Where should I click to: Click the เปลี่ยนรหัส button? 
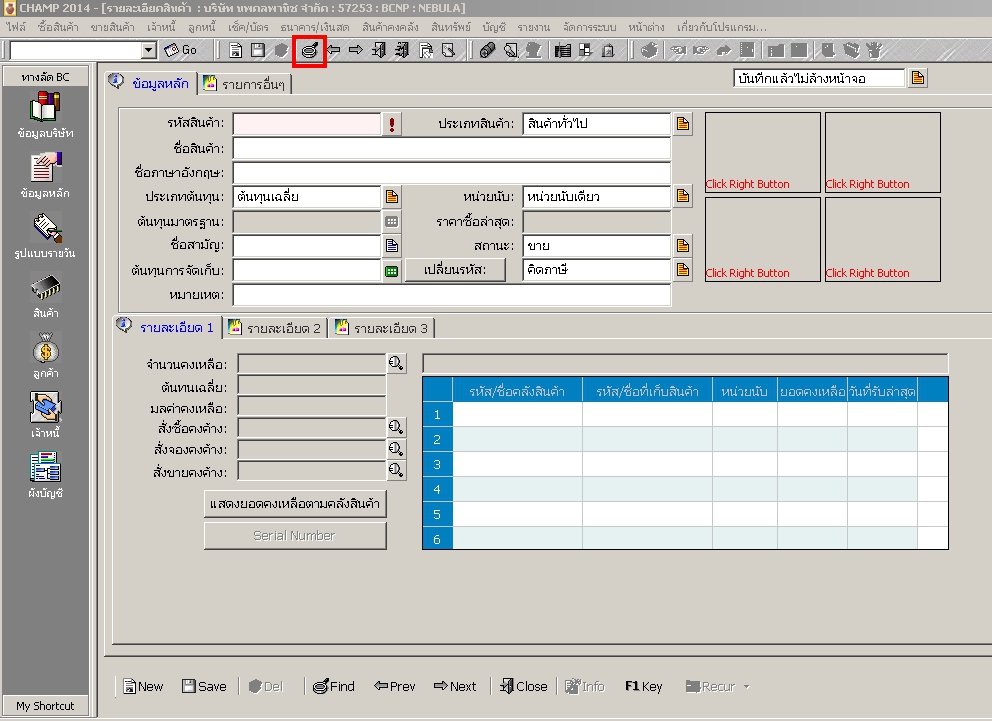(x=455, y=270)
